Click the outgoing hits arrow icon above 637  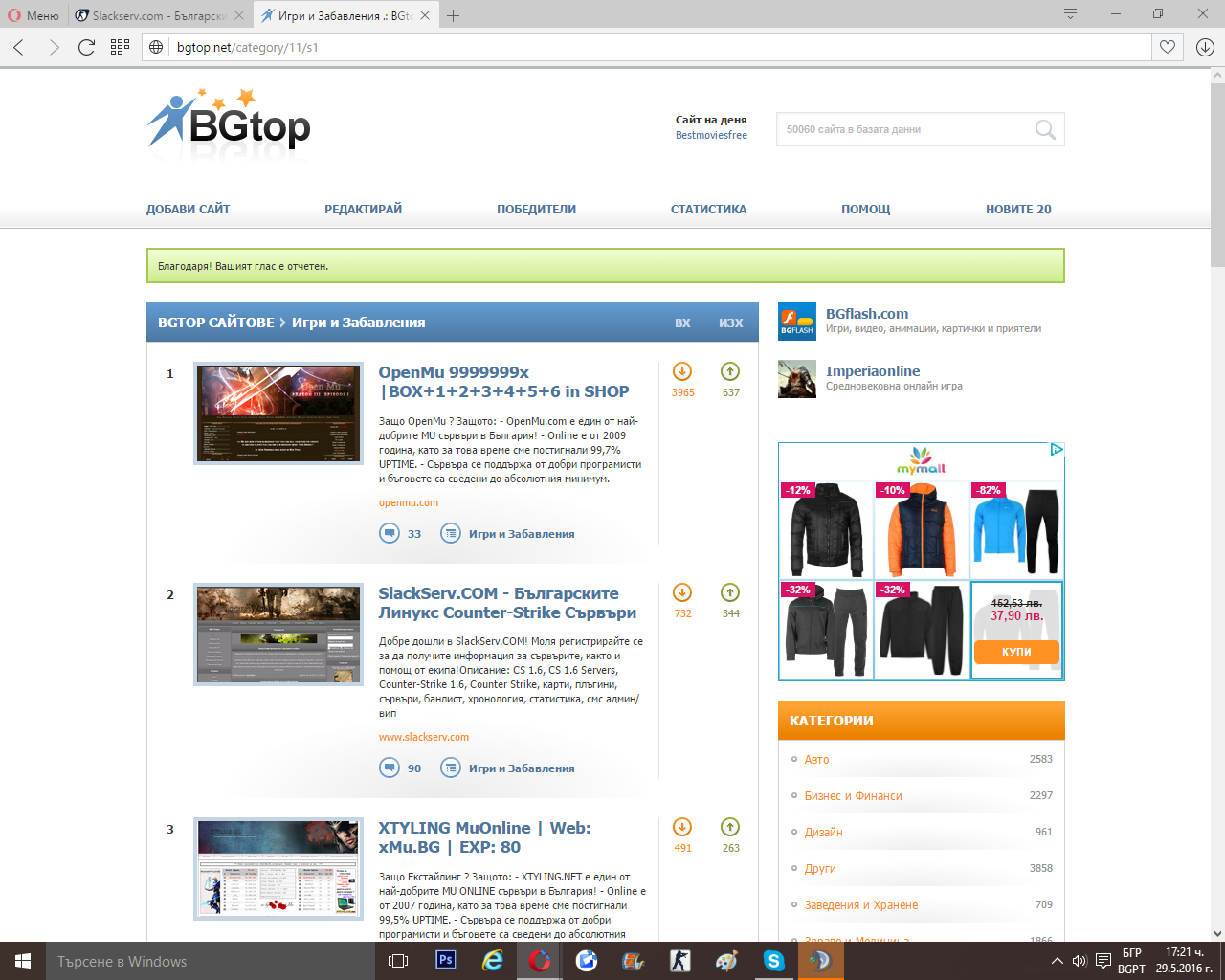730,371
